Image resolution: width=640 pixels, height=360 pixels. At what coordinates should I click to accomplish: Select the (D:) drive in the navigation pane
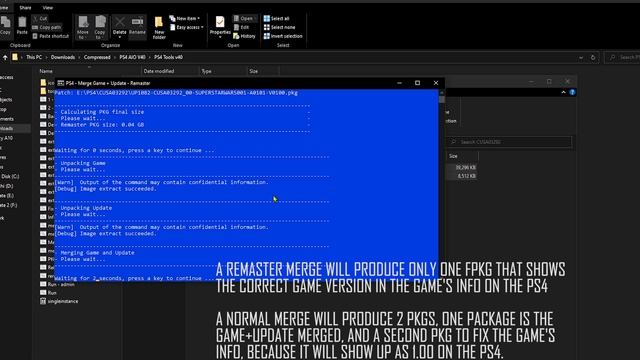[7, 186]
